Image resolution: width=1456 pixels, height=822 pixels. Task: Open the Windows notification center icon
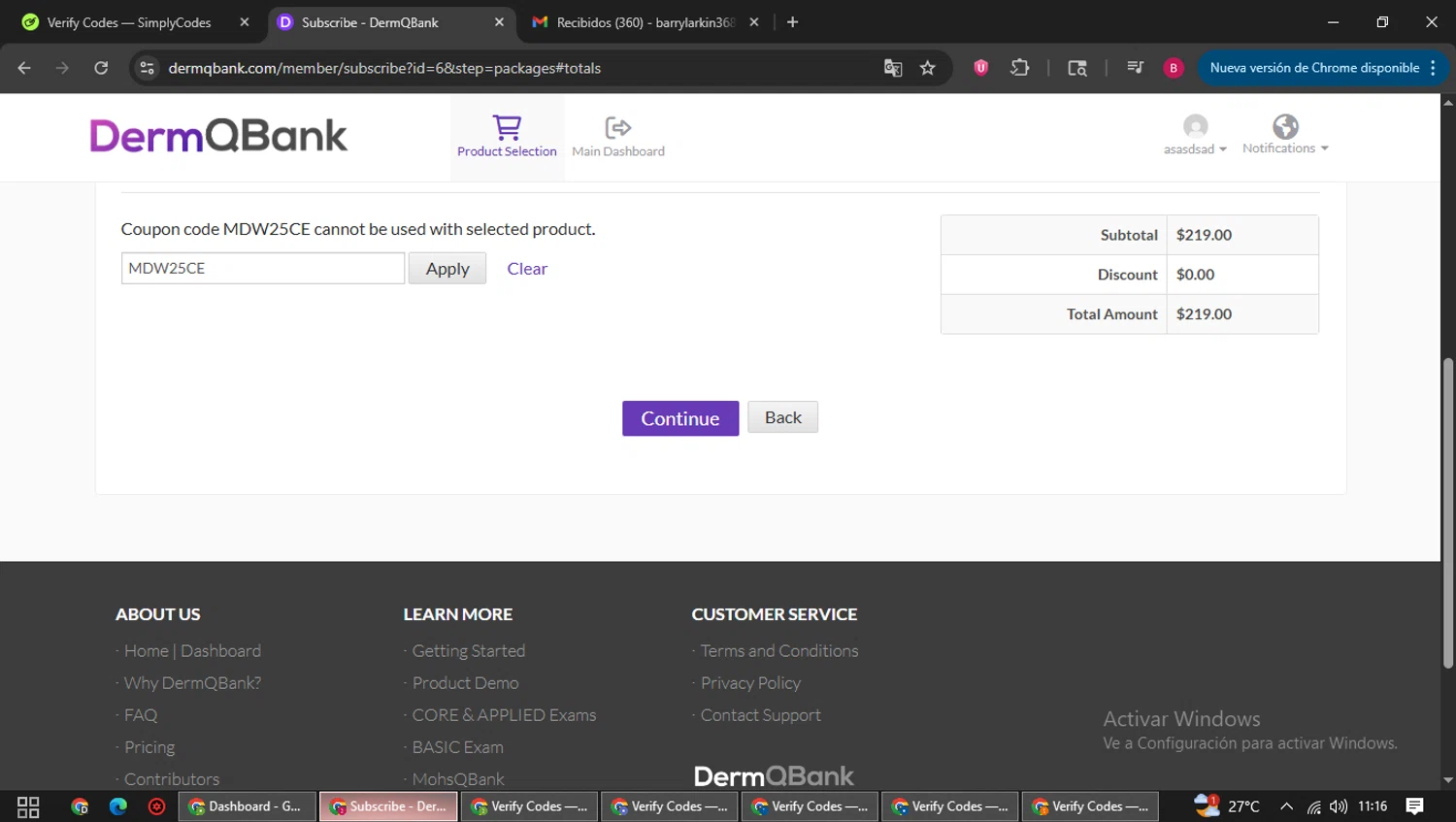click(x=1415, y=806)
